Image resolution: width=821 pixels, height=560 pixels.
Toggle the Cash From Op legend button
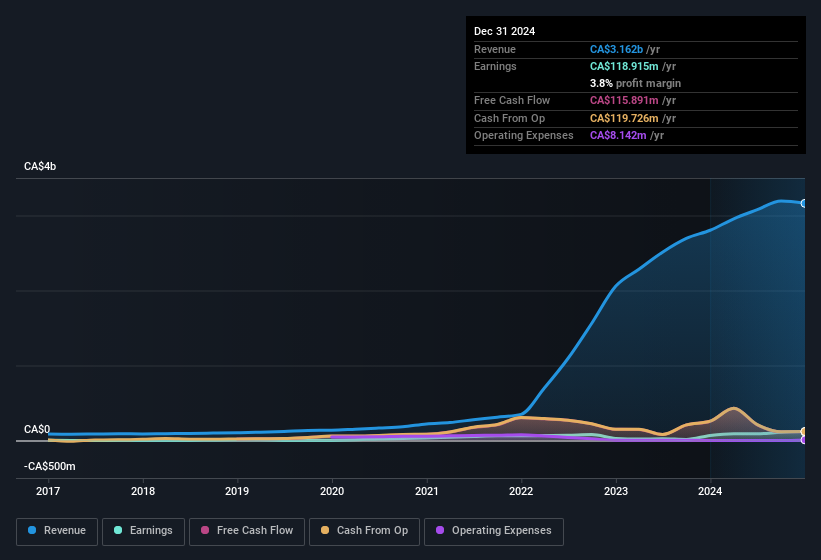coord(364,532)
